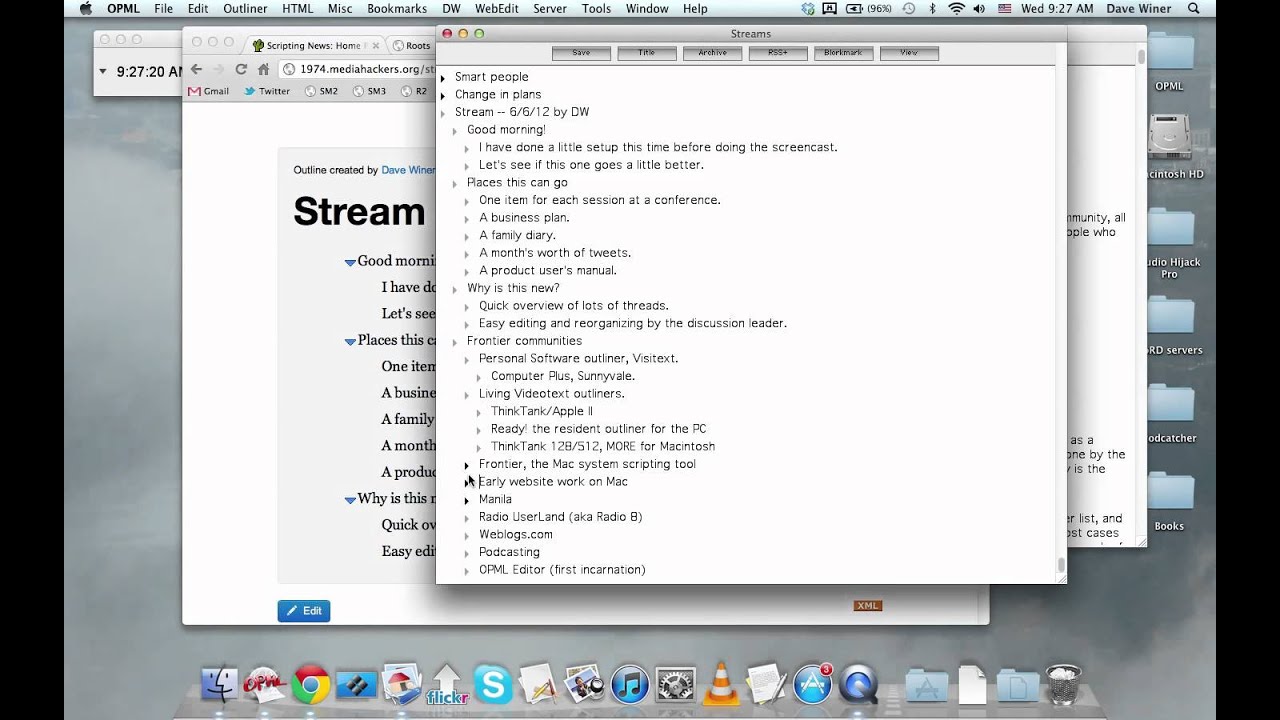
Task: Click Chrome's reload page icon
Action: (x=241, y=69)
